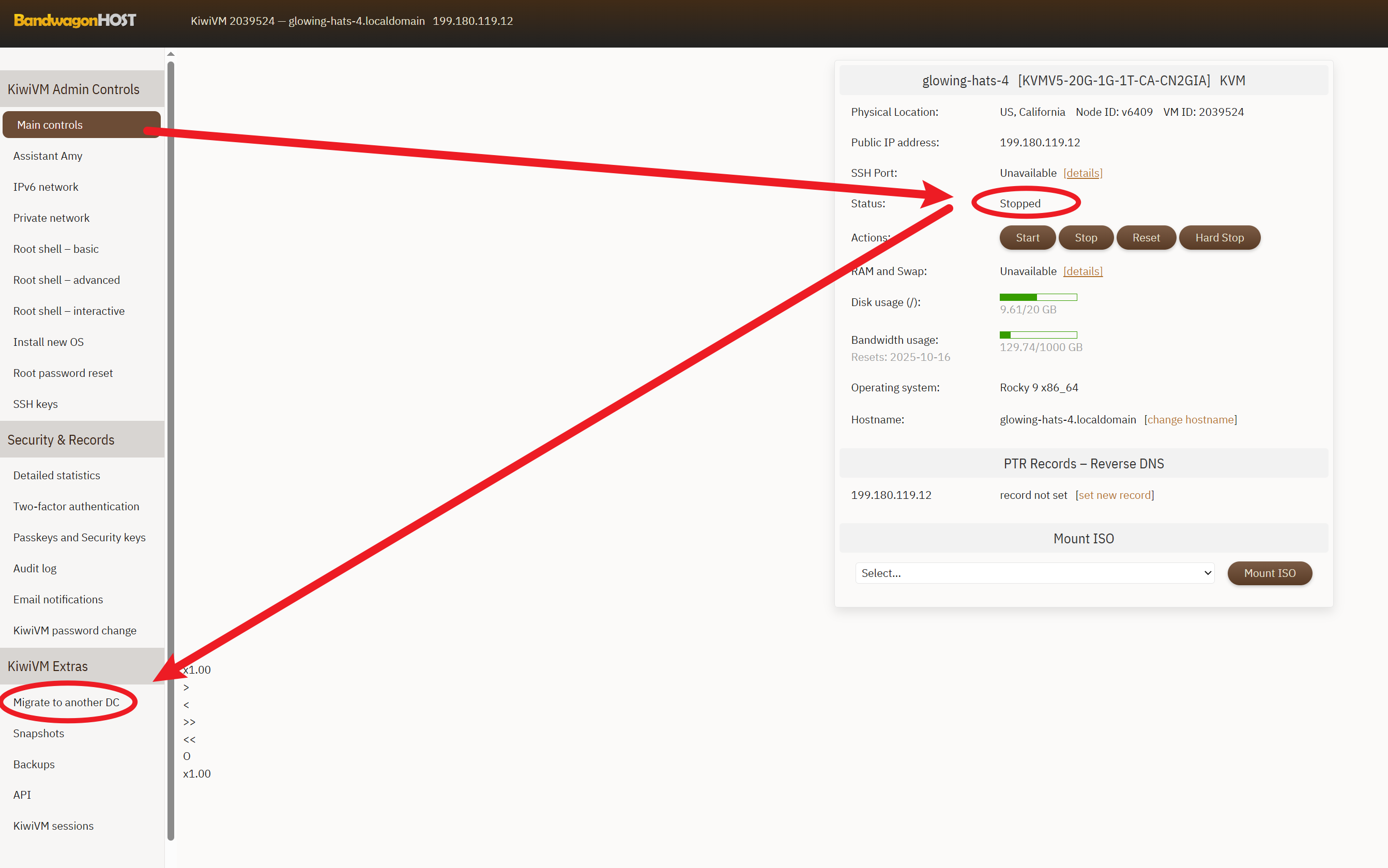
Task: Click the Hard Stop button
Action: 1219,237
